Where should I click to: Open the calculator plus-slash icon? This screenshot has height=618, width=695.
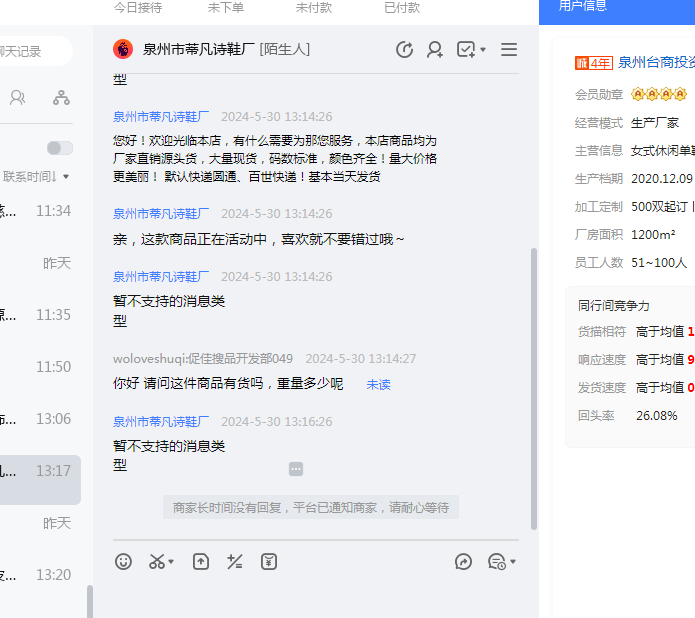(235, 562)
